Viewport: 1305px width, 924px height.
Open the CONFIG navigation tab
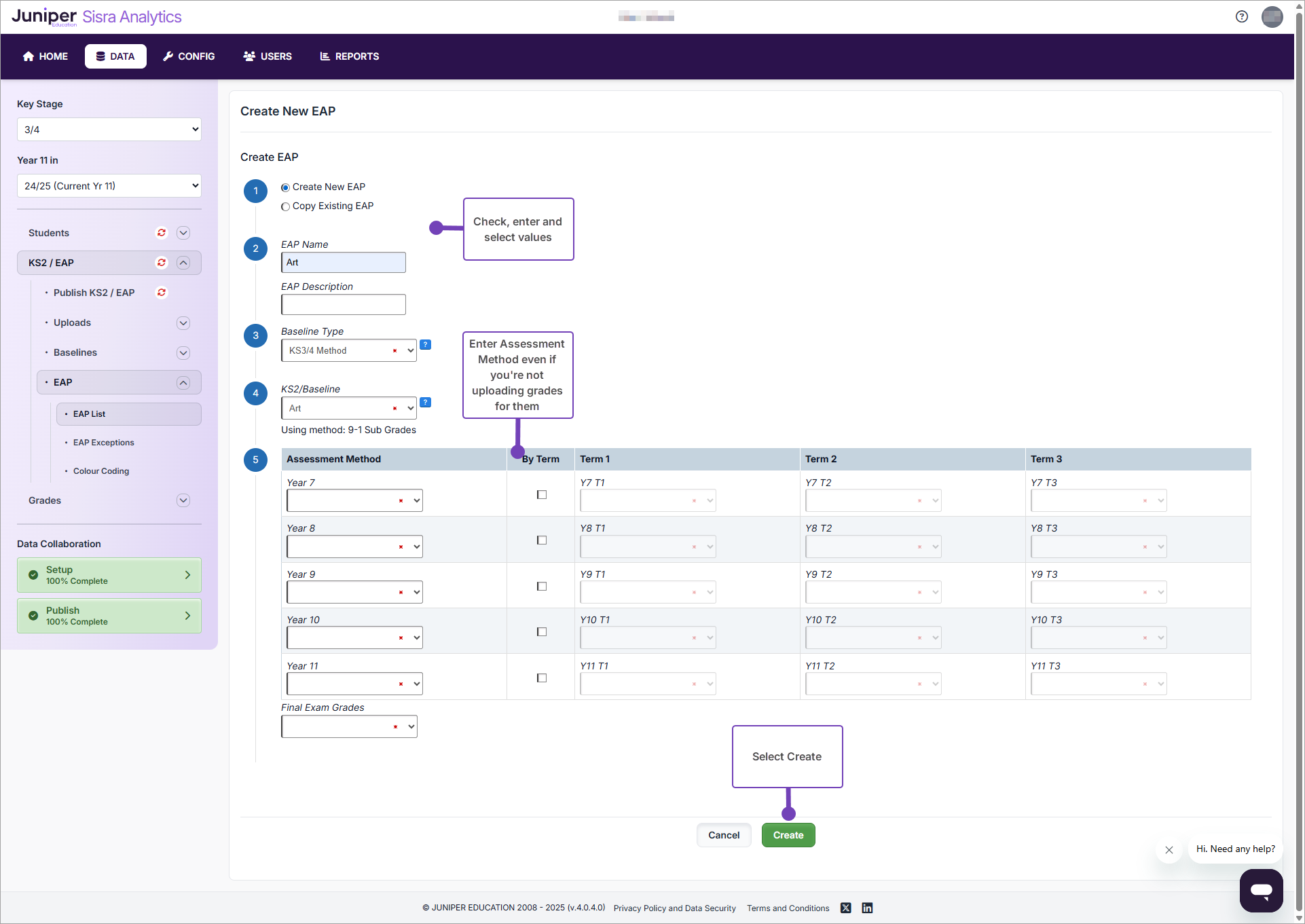click(x=189, y=56)
